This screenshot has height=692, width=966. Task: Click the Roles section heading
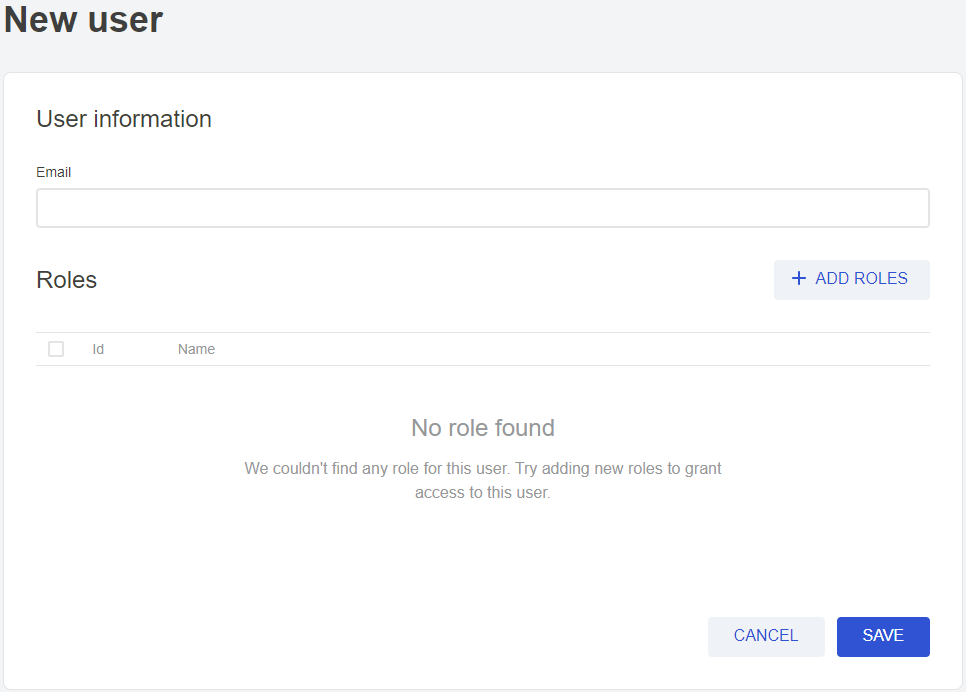click(x=67, y=280)
